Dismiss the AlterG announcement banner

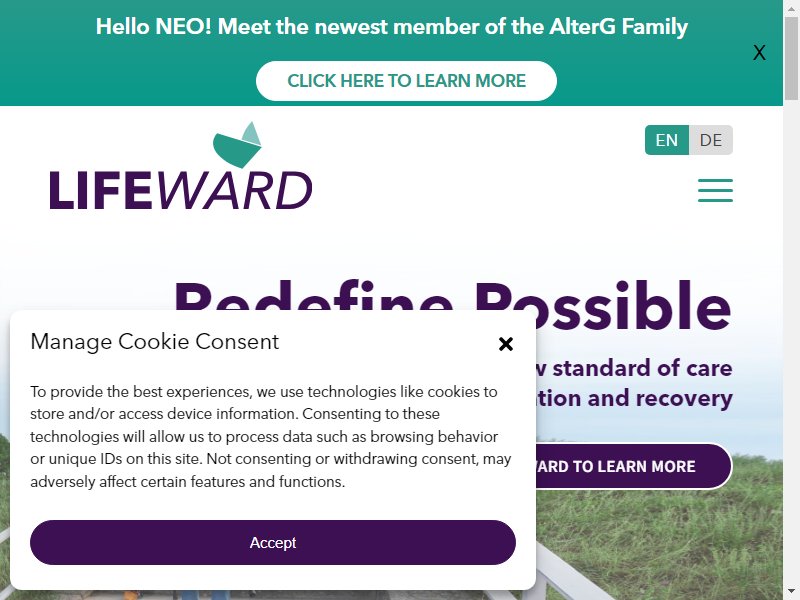[759, 53]
